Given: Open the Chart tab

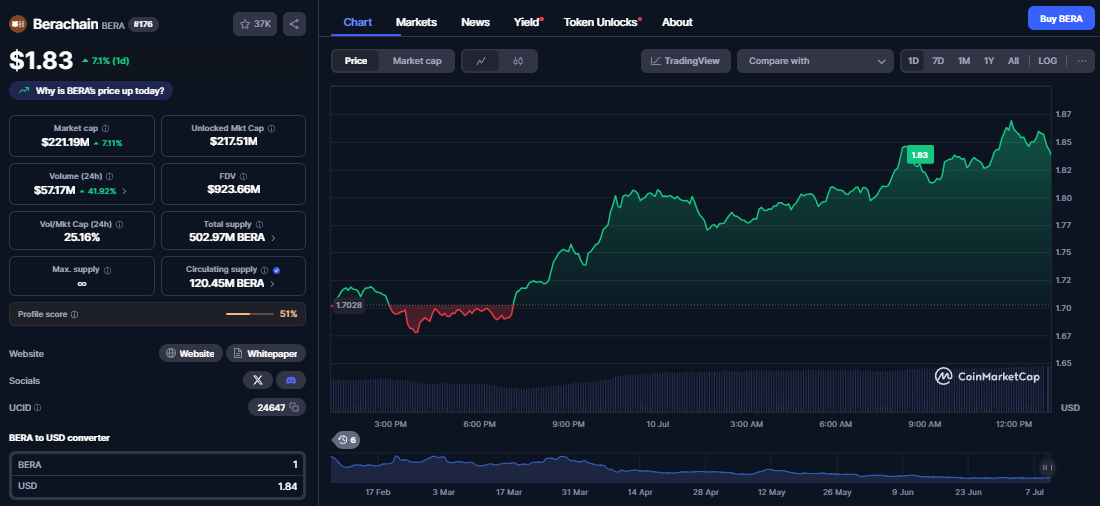Looking at the screenshot, I should (358, 22).
